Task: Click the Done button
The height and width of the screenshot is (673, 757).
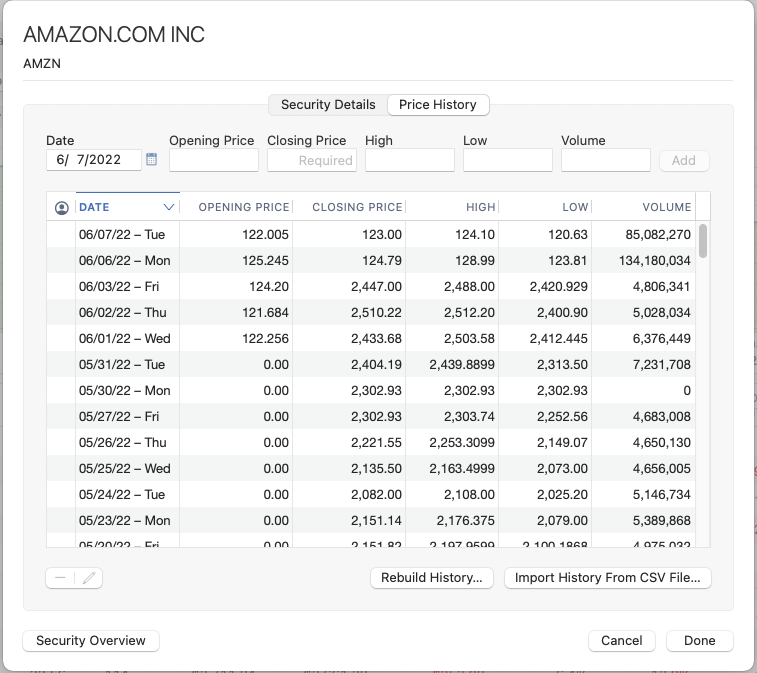Action: click(700, 641)
